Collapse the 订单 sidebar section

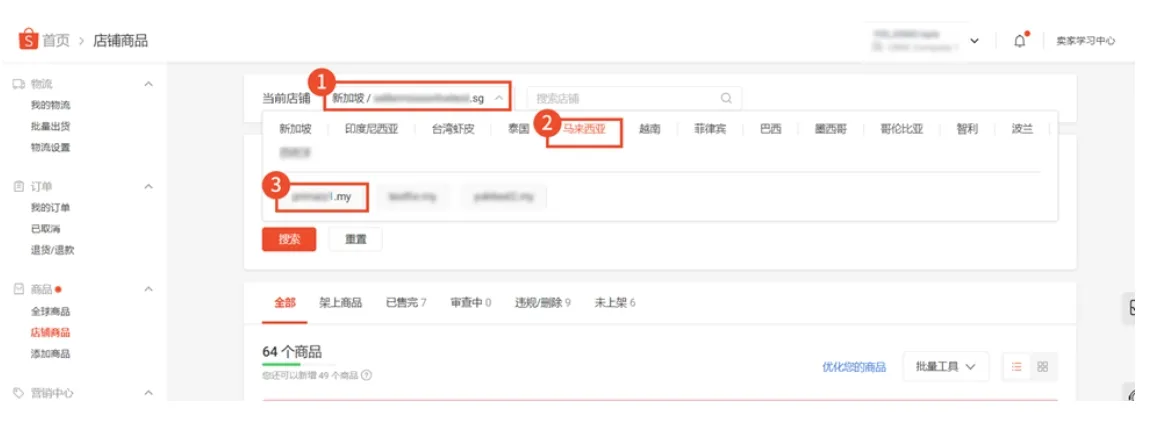point(148,186)
